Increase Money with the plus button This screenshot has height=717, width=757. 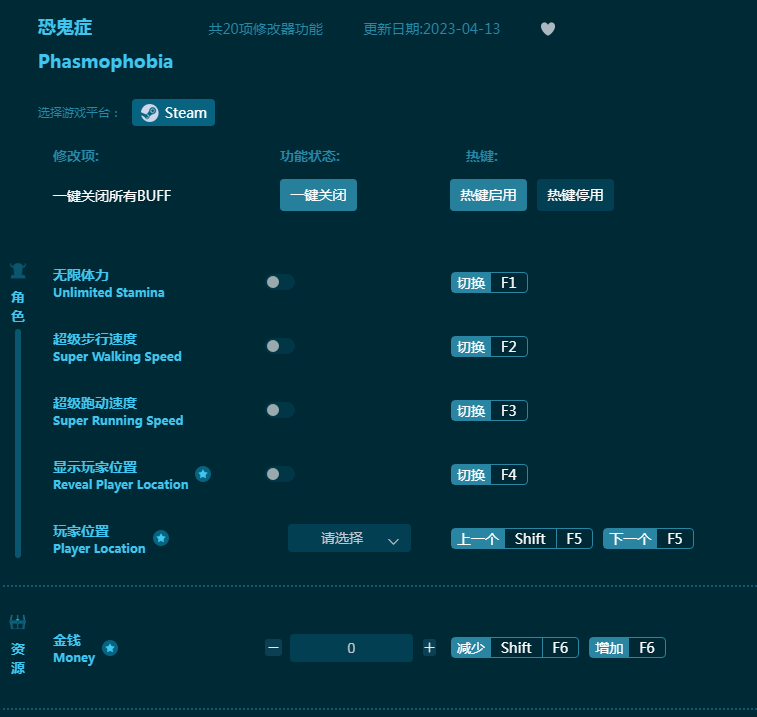point(429,647)
